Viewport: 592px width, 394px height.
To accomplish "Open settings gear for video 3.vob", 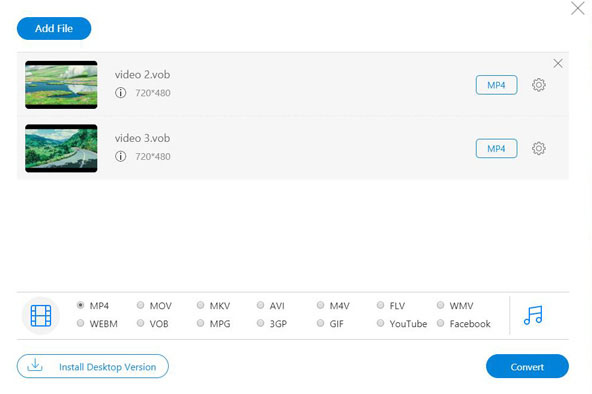I will [538, 148].
